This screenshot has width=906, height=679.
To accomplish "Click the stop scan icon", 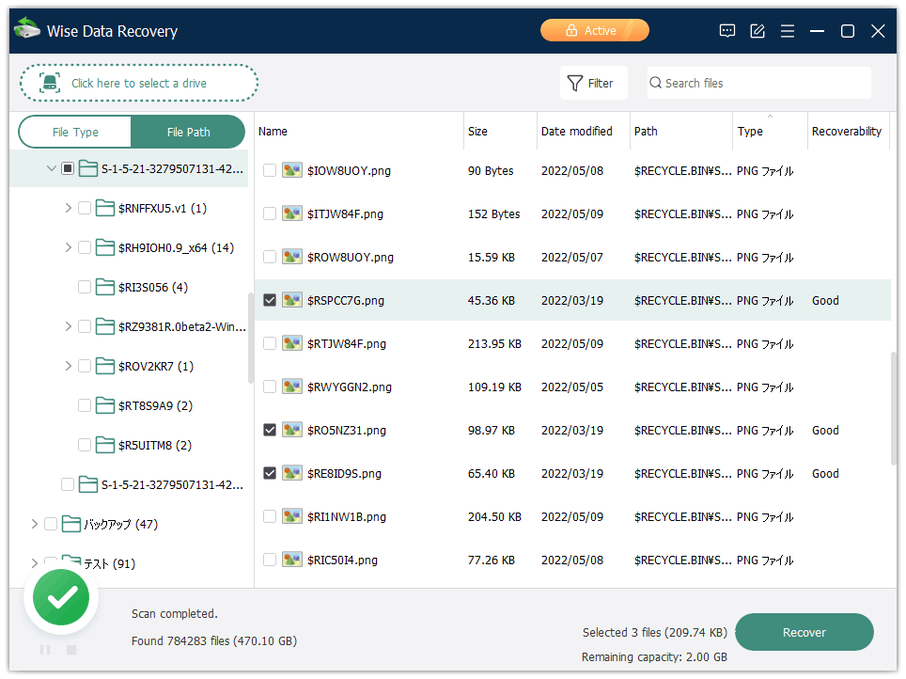I will (72, 650).
